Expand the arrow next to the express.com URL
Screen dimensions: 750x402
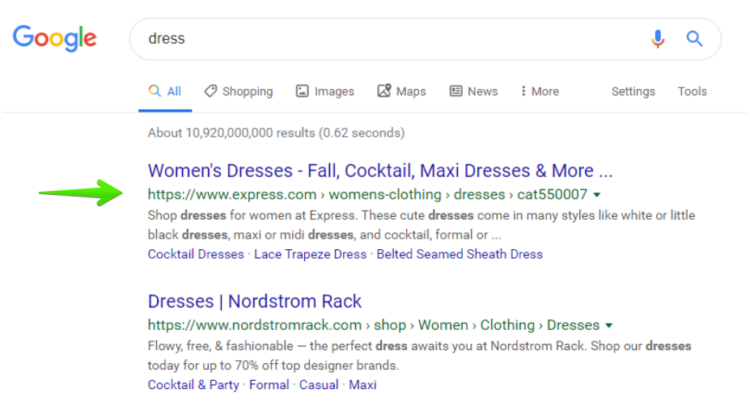coord(597,195)
